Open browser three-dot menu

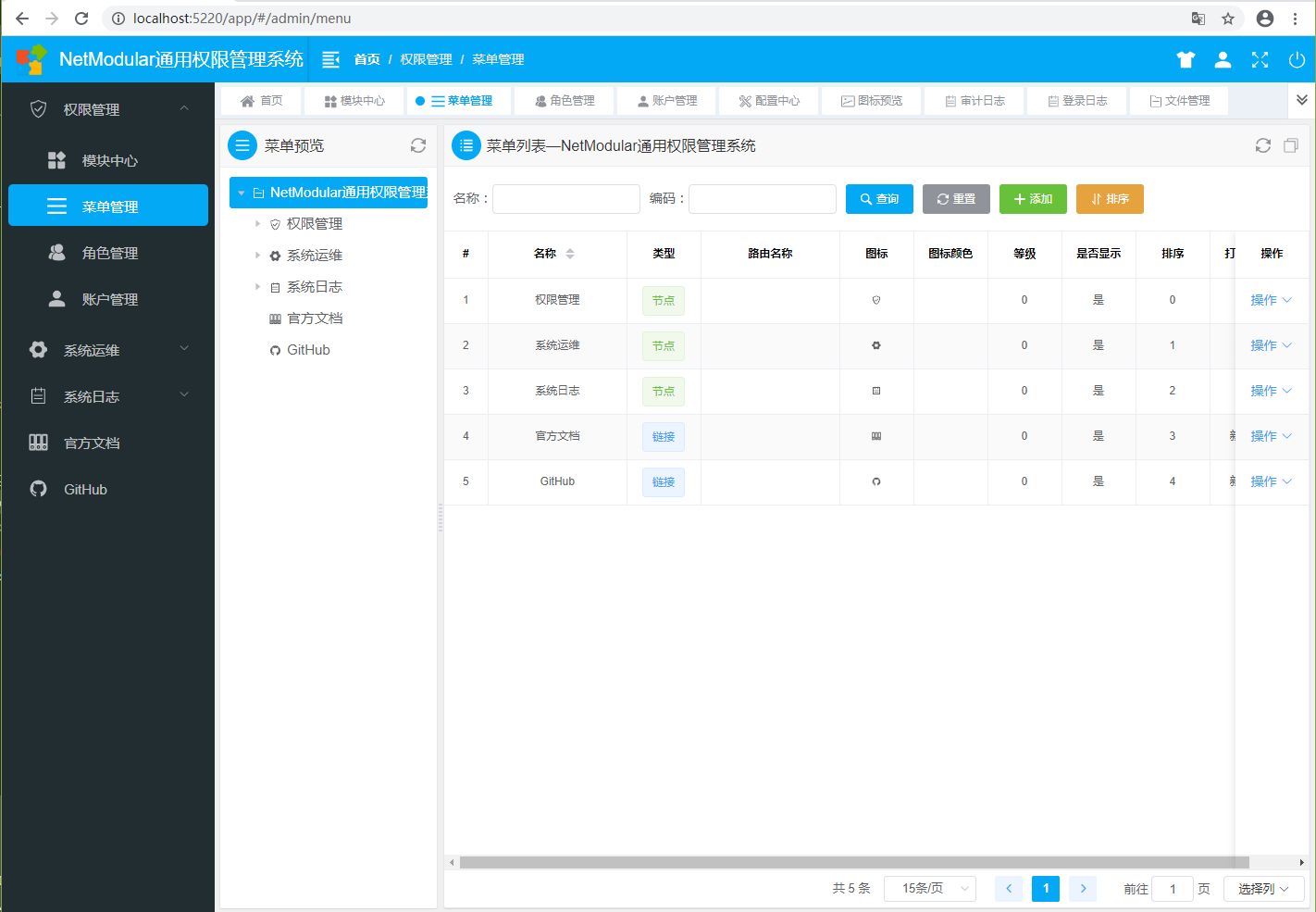[x=1296, y=19]
